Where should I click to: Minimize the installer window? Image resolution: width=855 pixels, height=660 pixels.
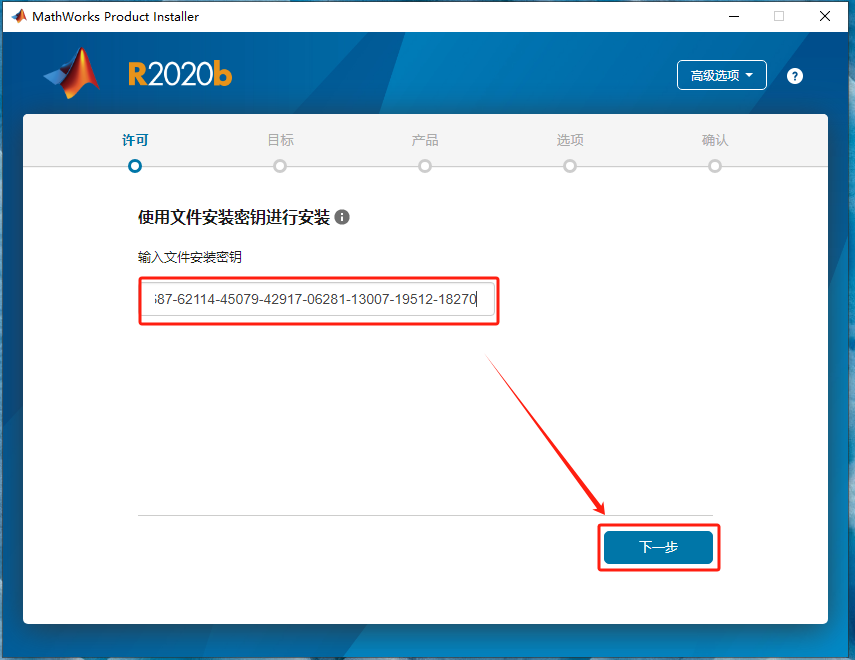pos(734,16)
